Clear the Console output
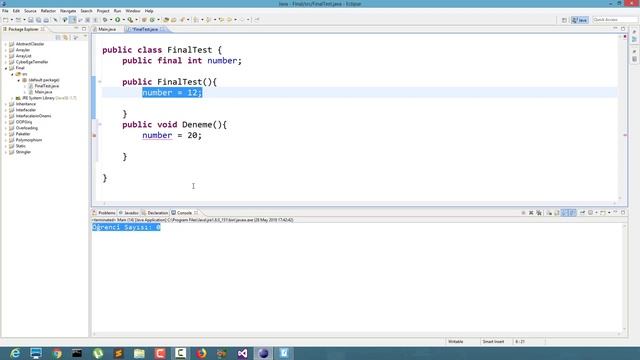640x360 pixels. 549,213
